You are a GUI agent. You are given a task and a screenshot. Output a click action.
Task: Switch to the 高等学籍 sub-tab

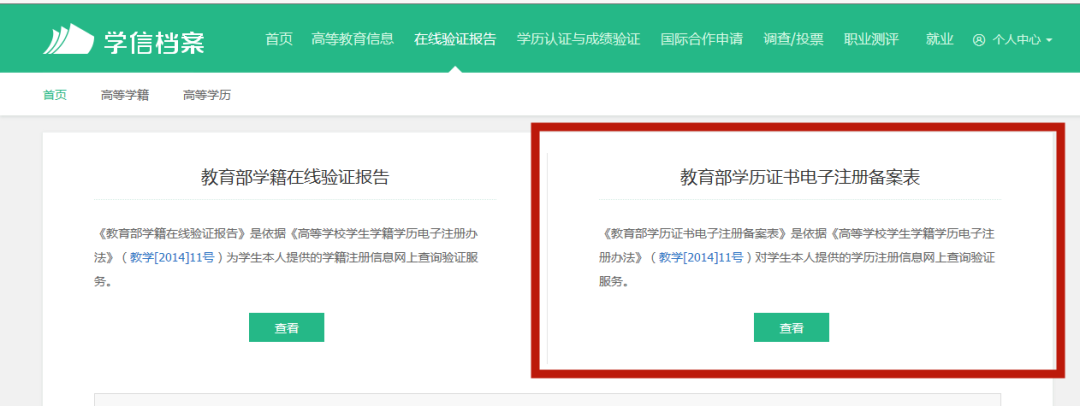pyautogui.click(x=124, y=95)
